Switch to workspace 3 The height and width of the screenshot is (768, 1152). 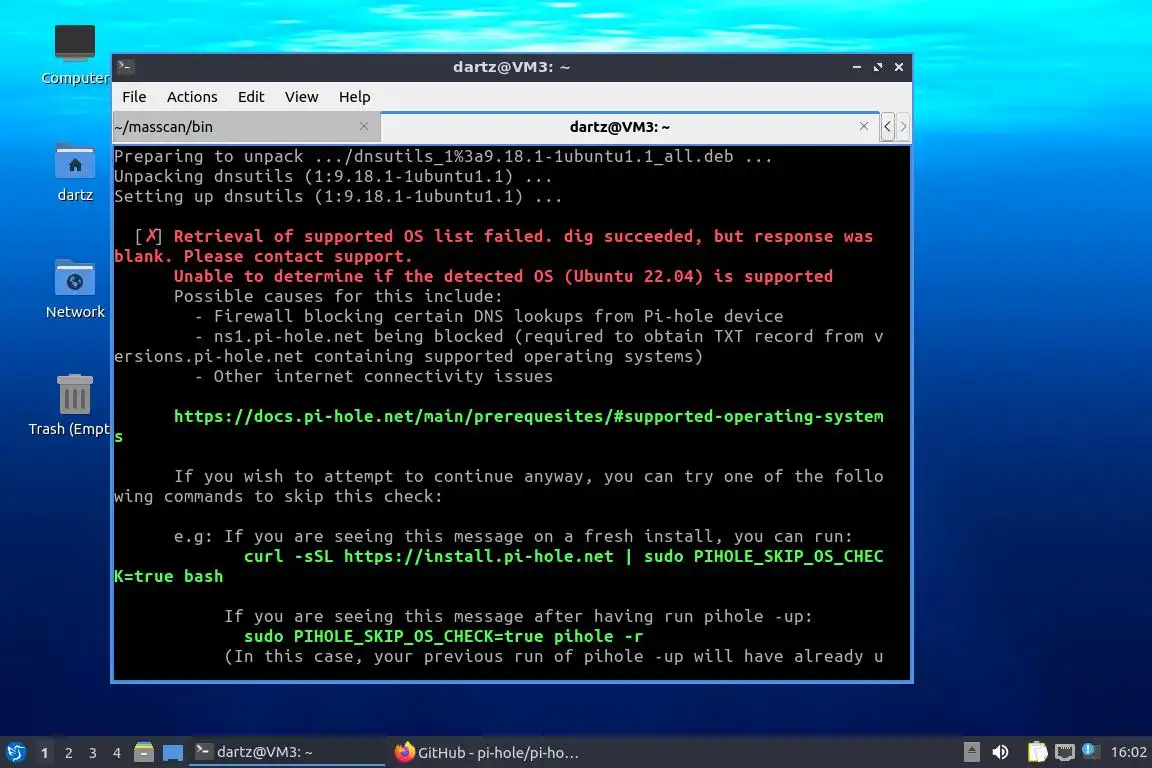pos(93,753)
